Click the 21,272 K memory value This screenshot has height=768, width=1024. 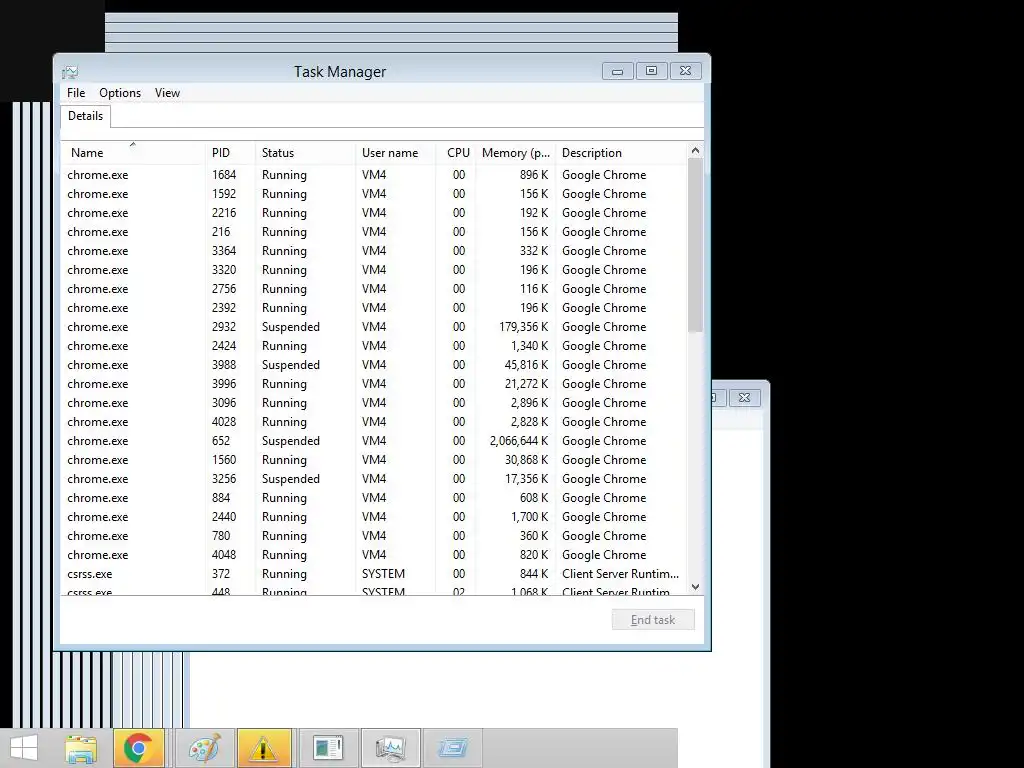pos(526,383)
